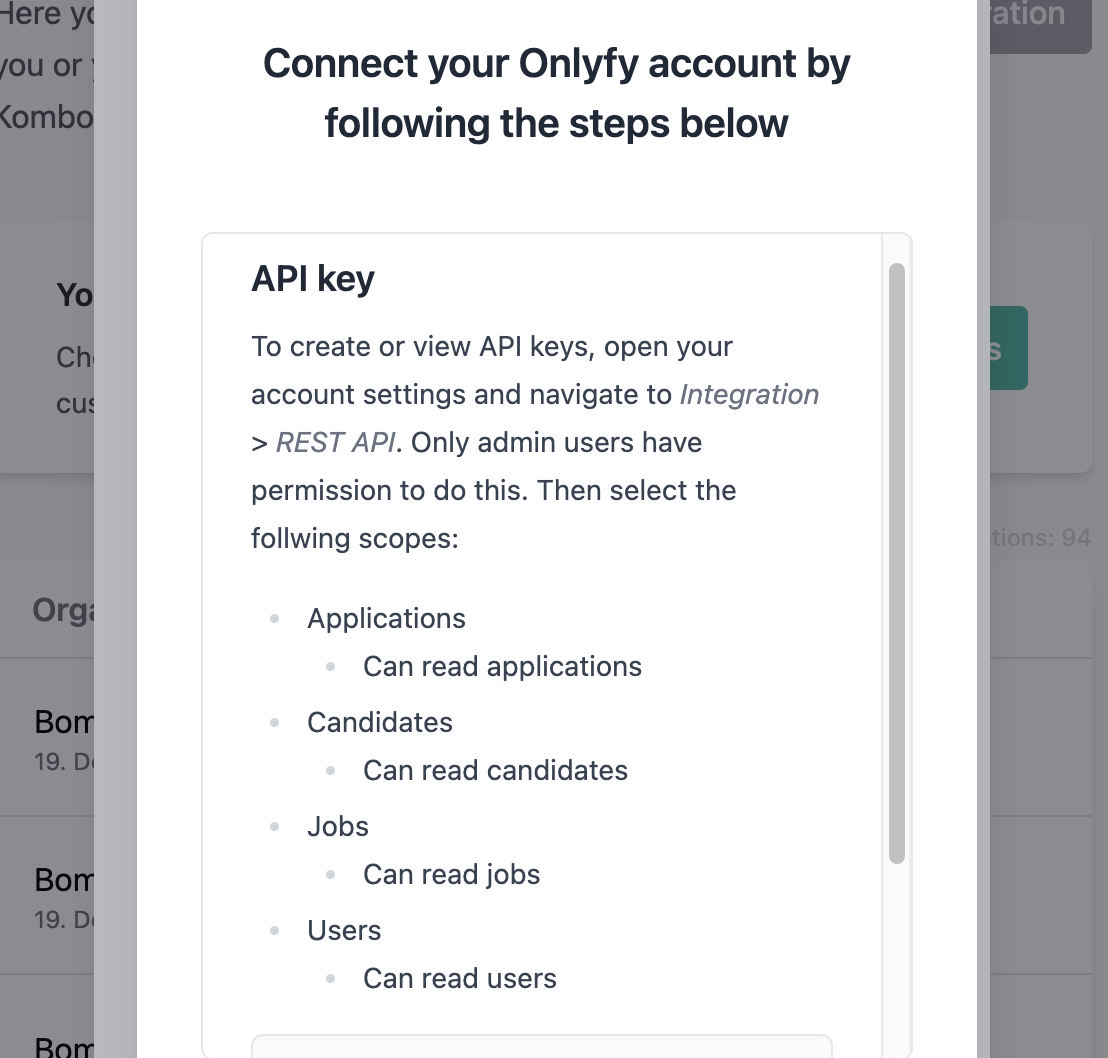Select the "Users" scope list item
The width and height of the screenshot is (1108, 1058).
point(344,930)
